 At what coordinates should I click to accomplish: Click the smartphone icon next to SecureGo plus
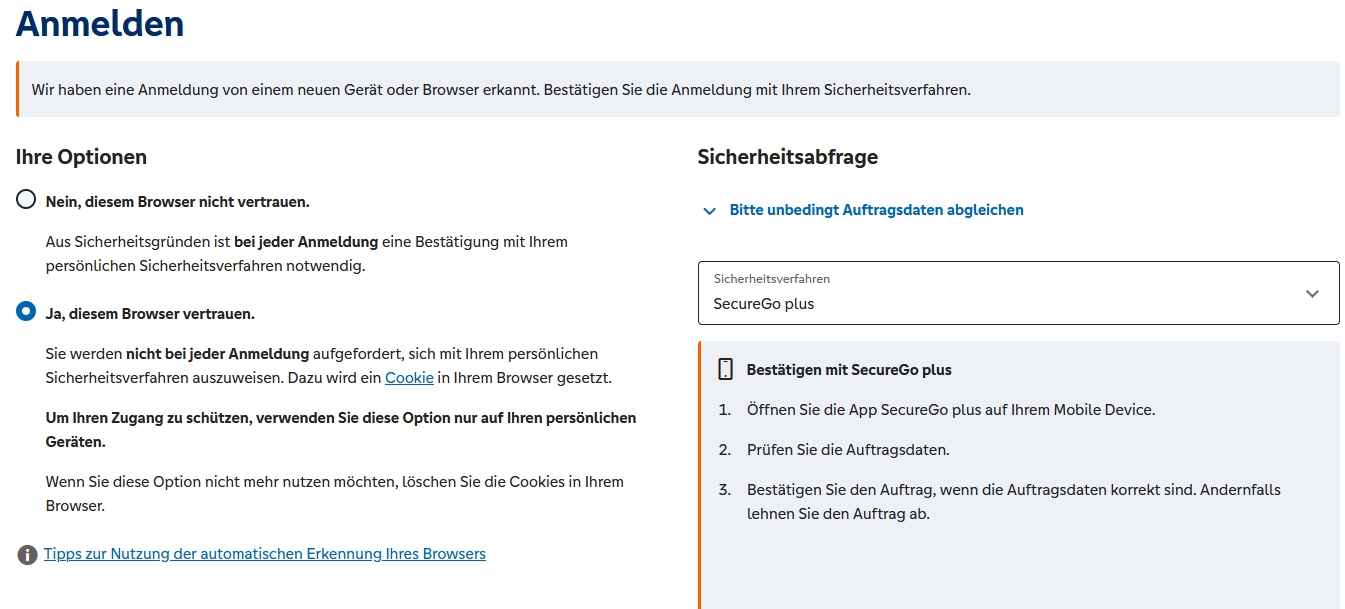(726, 369)
